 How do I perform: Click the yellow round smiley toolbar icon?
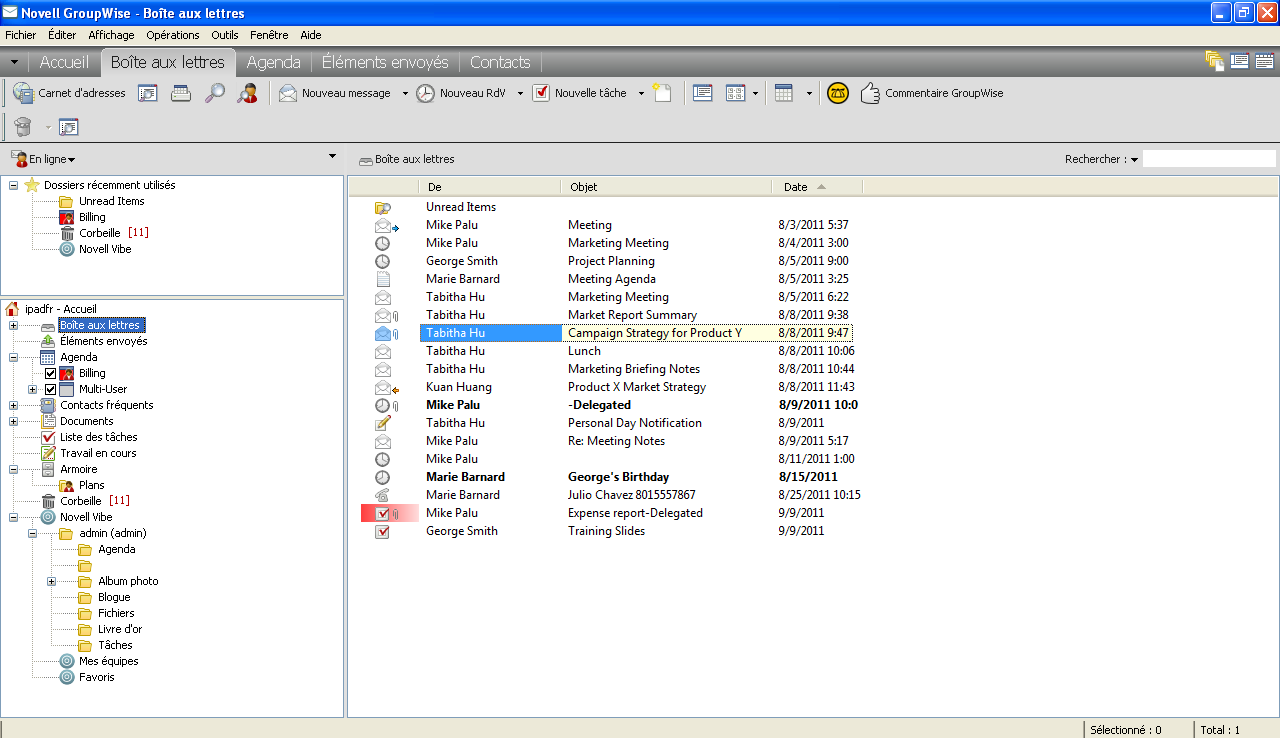[838, 93]
